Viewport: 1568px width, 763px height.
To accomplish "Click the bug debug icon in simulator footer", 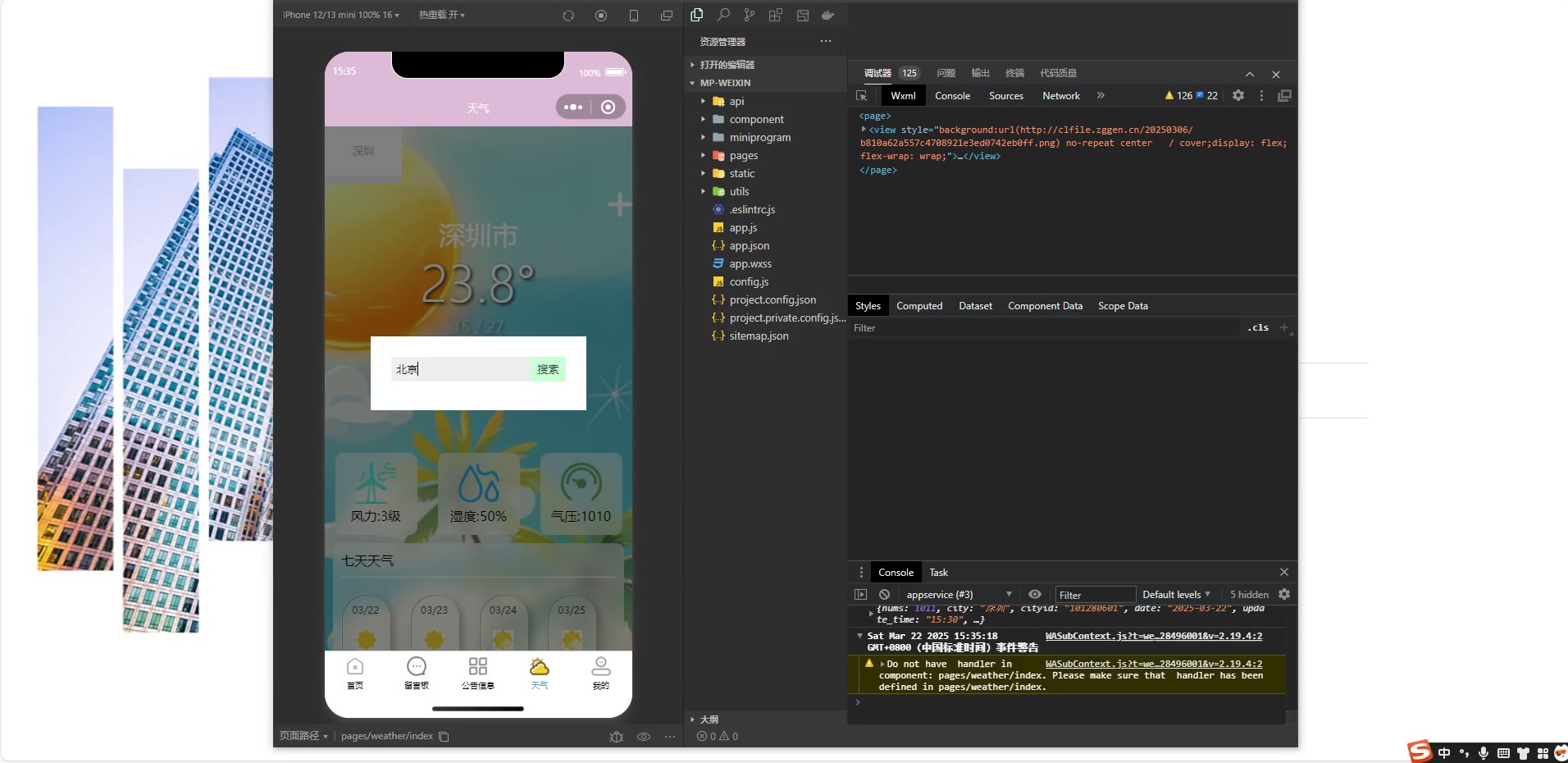I will 617,737.
